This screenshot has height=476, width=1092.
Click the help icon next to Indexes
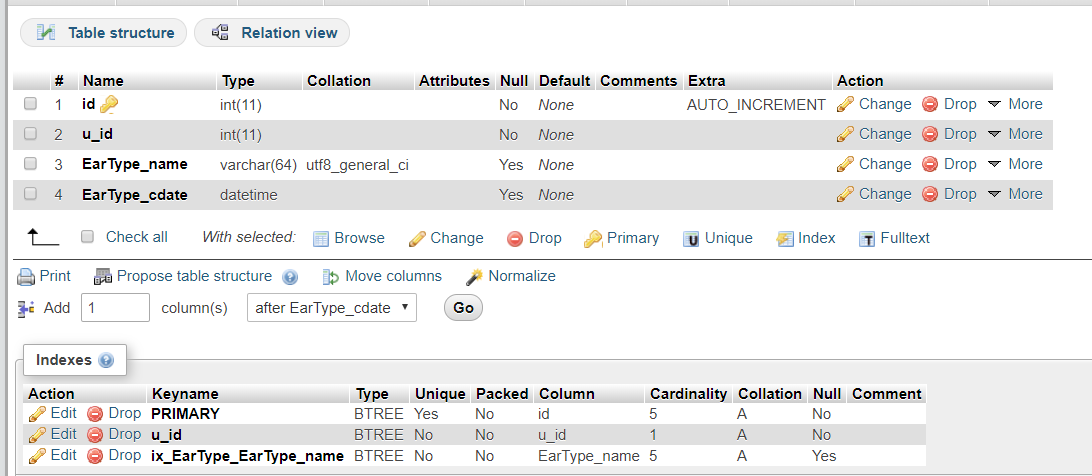pos(106,360)
